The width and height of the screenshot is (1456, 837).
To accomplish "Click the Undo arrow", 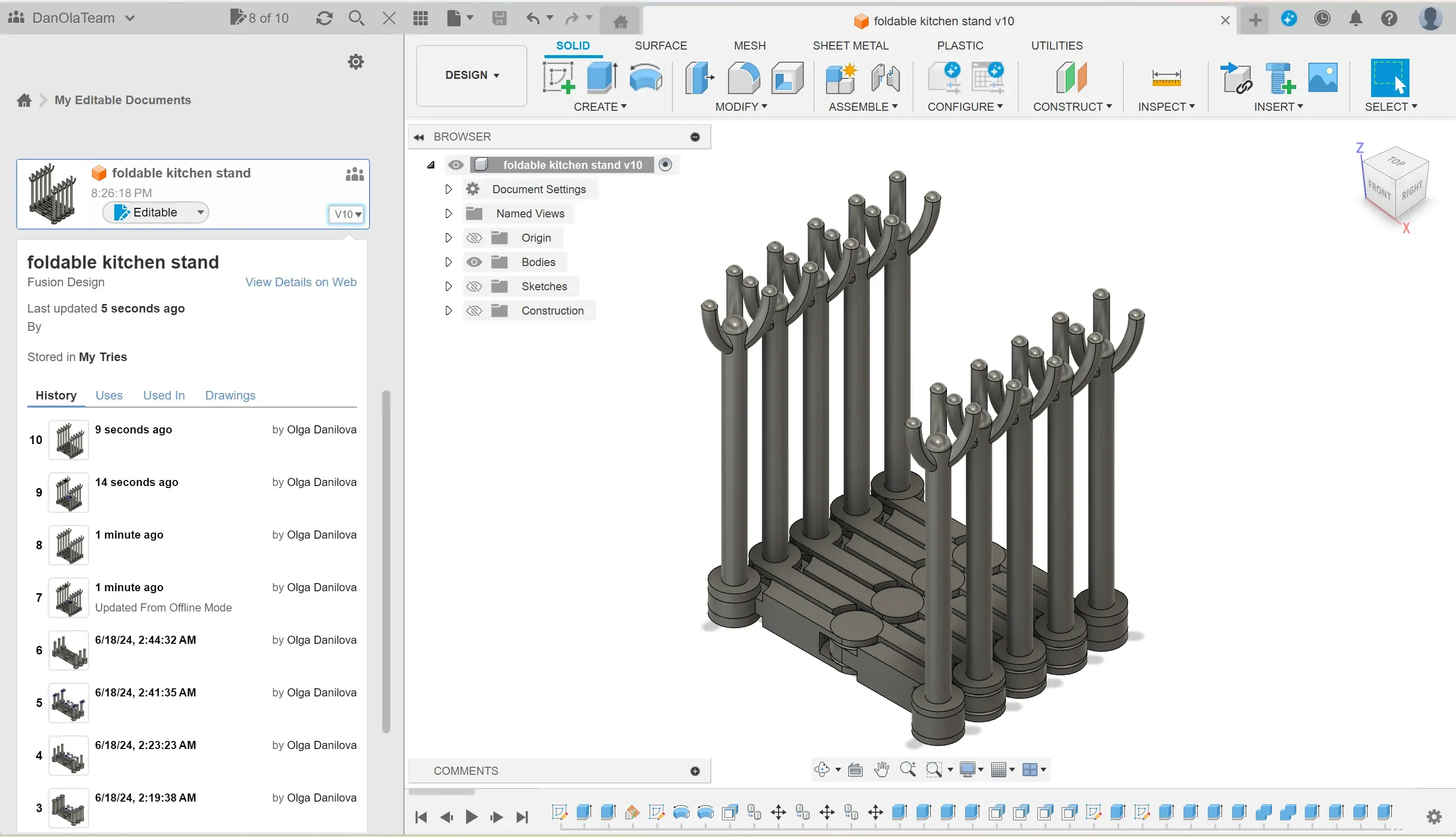I will coord(533,18).
